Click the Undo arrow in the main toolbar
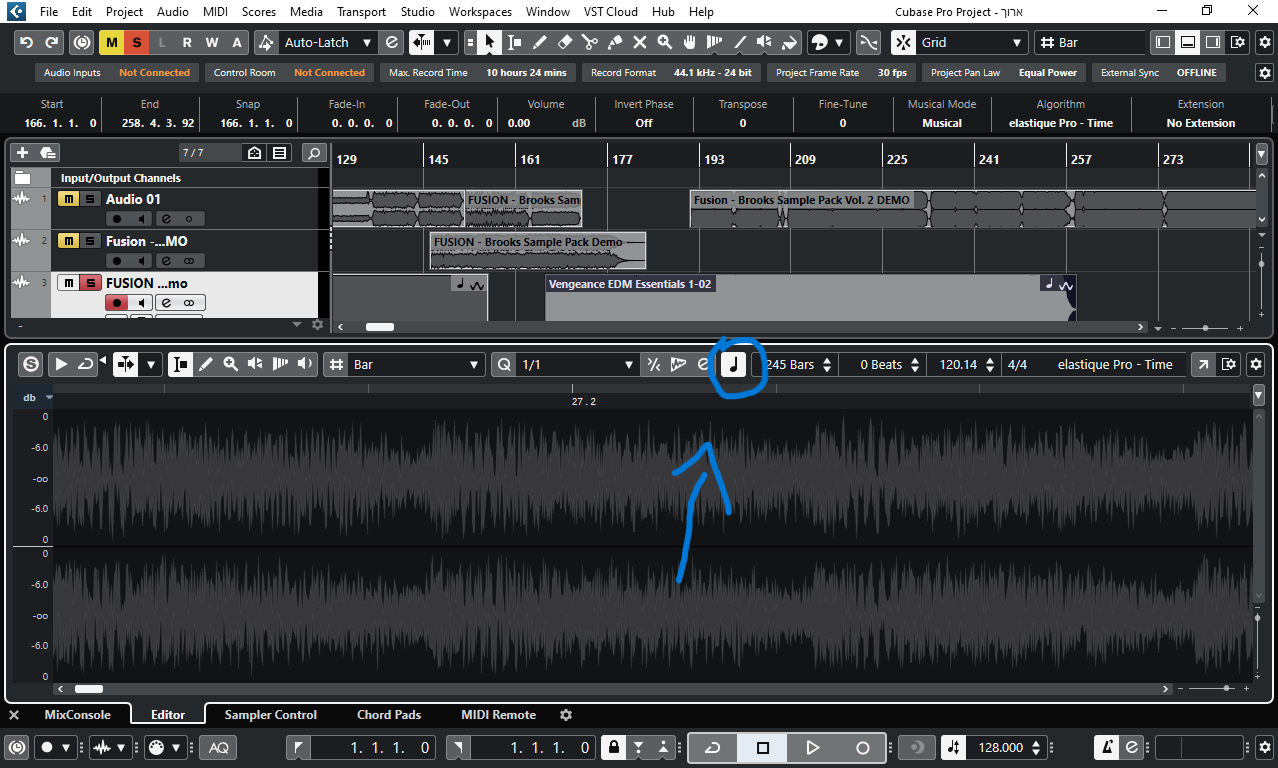Screen dimensions: 1278x768 pos(26,43)
